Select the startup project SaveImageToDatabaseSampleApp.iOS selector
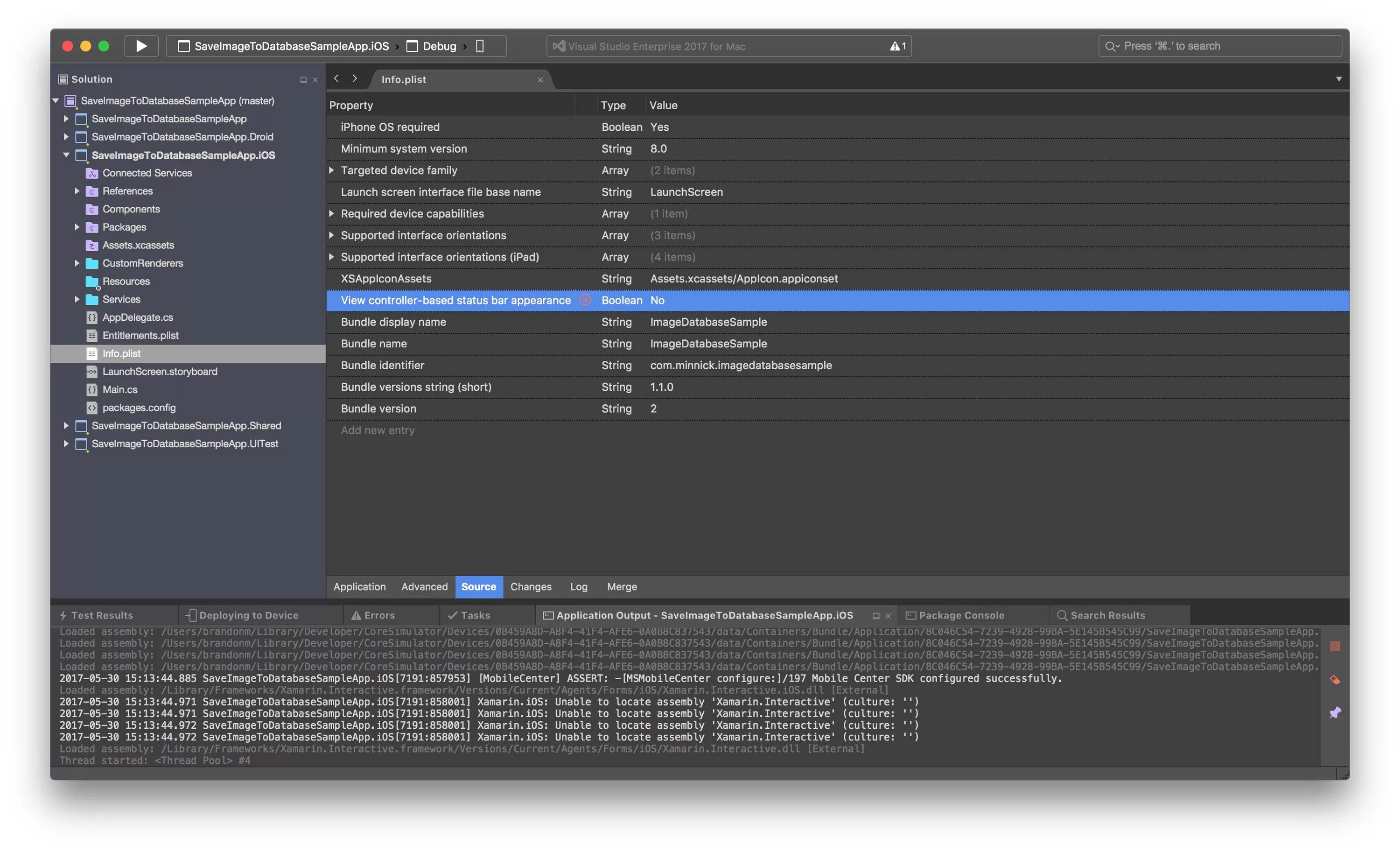Screen dimensions: 1400x852 click(284, 46)
